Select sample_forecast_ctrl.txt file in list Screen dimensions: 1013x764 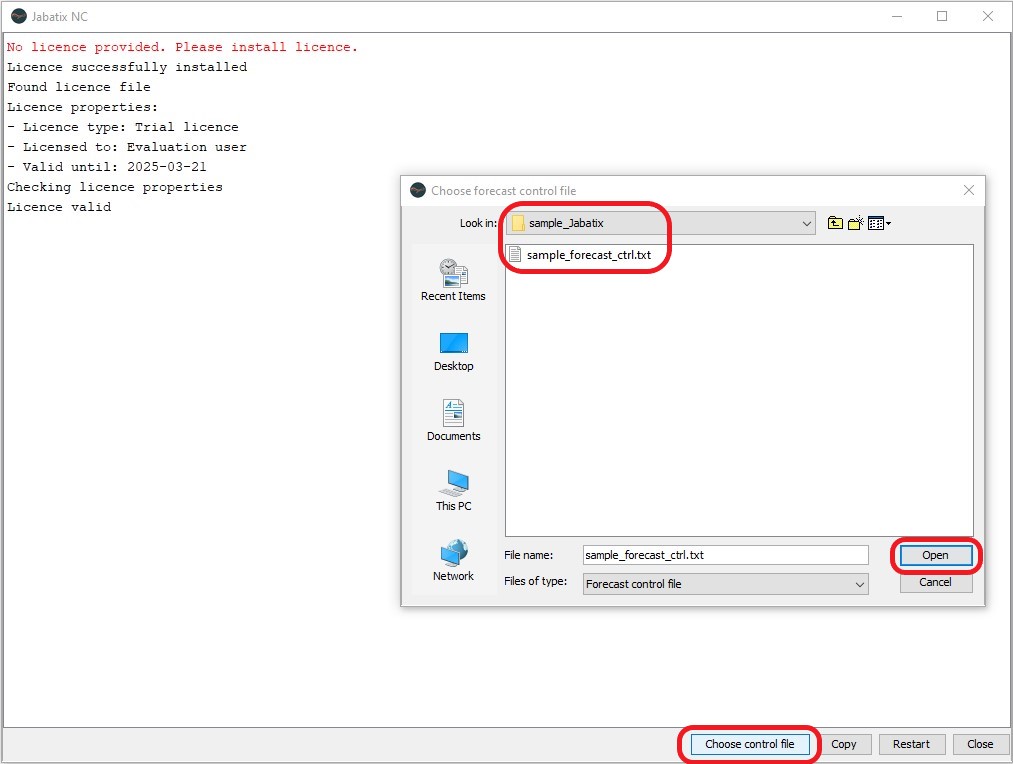tap(580, 254)
